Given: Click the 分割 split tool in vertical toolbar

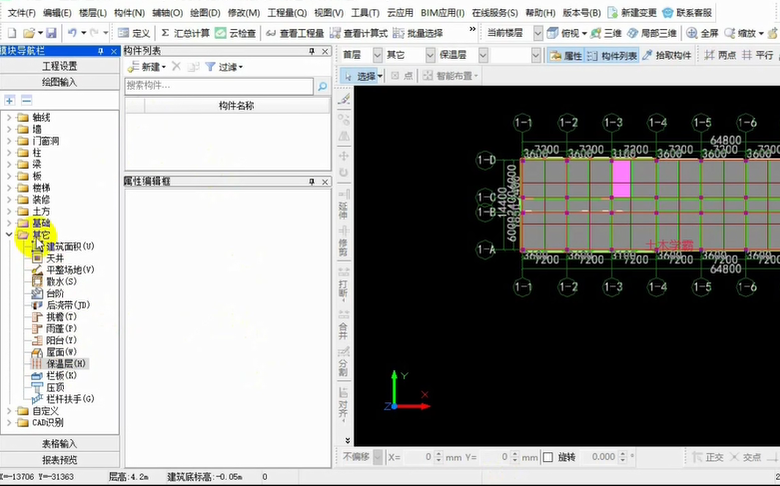Looking at the screenshot, I should [344, 362].
